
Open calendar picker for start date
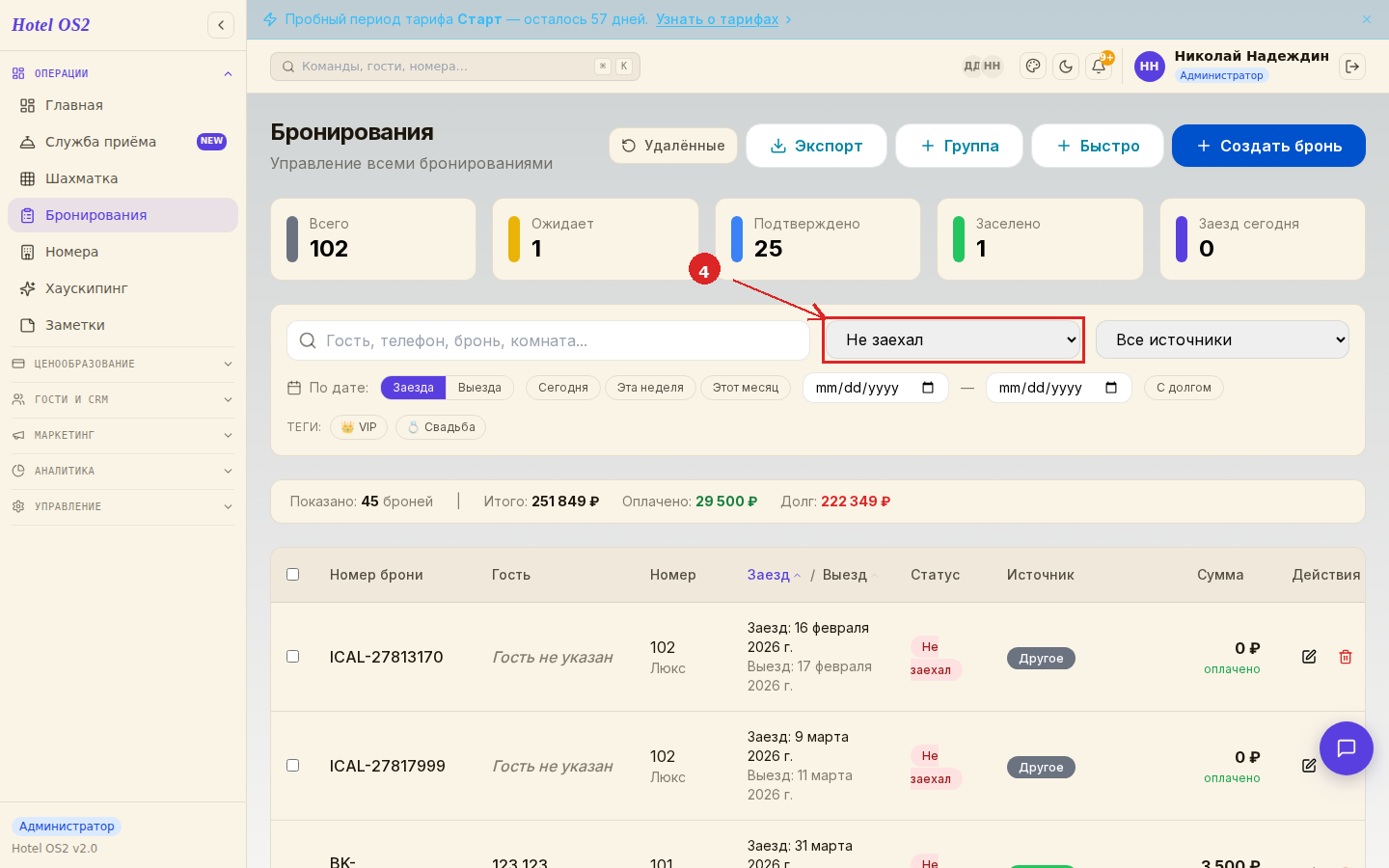click(928, 388)
